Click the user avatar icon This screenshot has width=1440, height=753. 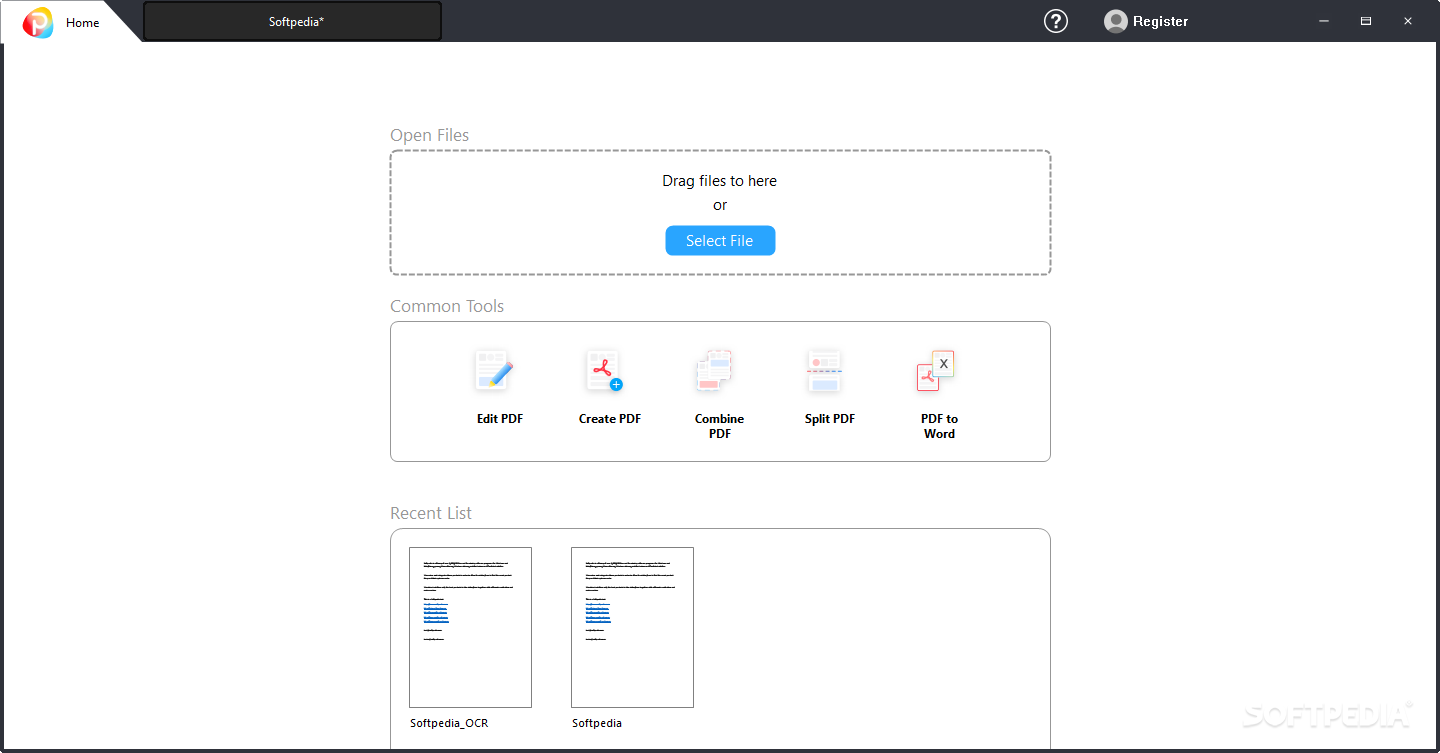point(1115,21)
